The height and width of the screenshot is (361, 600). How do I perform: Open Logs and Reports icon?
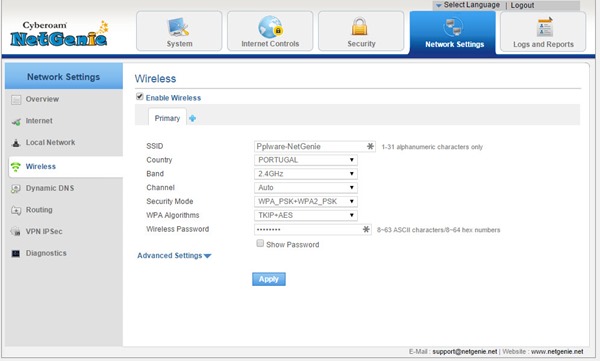pos(545,27)
